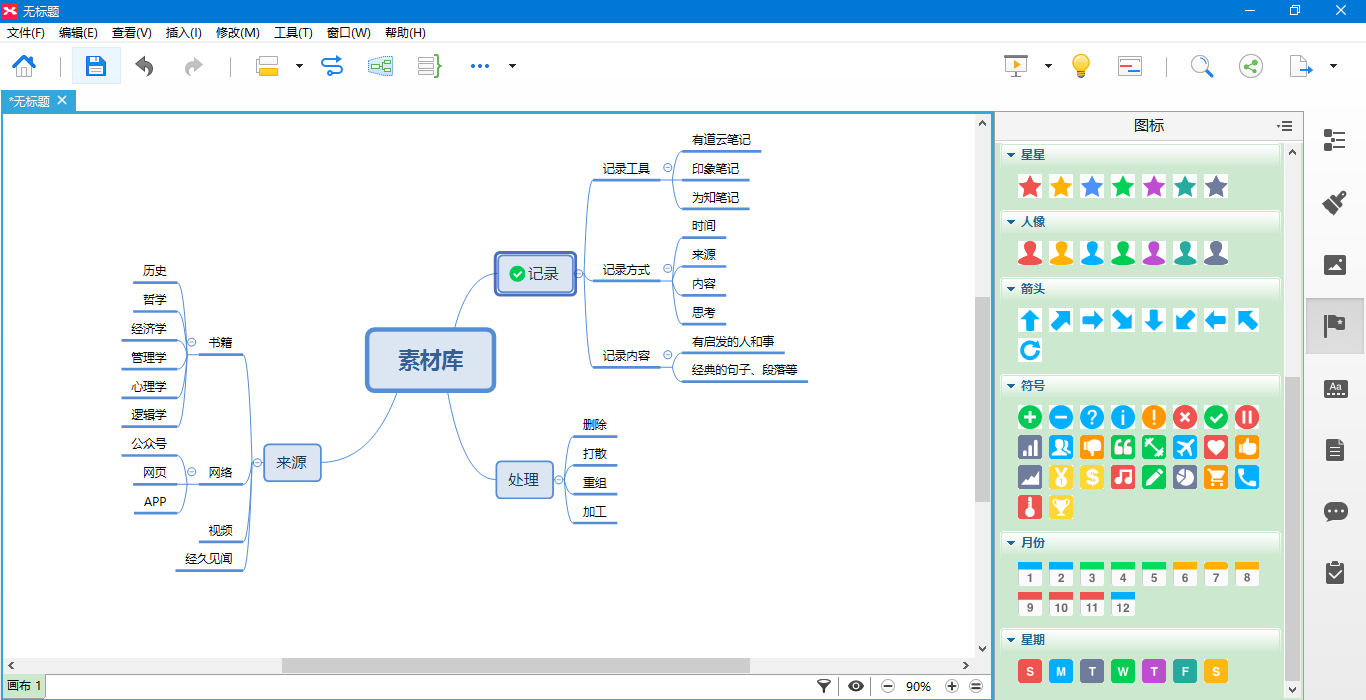Image resolution: width=1366 pixels, height=700 pixels.
Task: Select the 处理 topic
Action: pos(524,480)
